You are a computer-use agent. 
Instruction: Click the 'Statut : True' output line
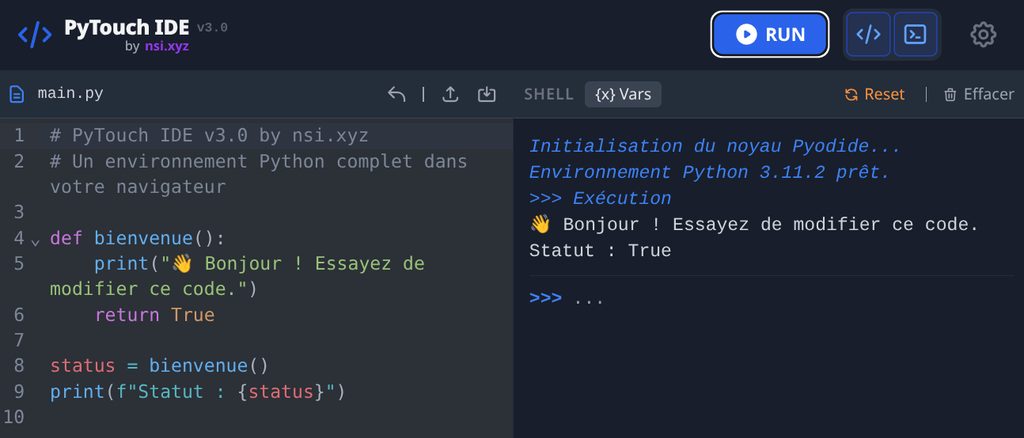600,251
